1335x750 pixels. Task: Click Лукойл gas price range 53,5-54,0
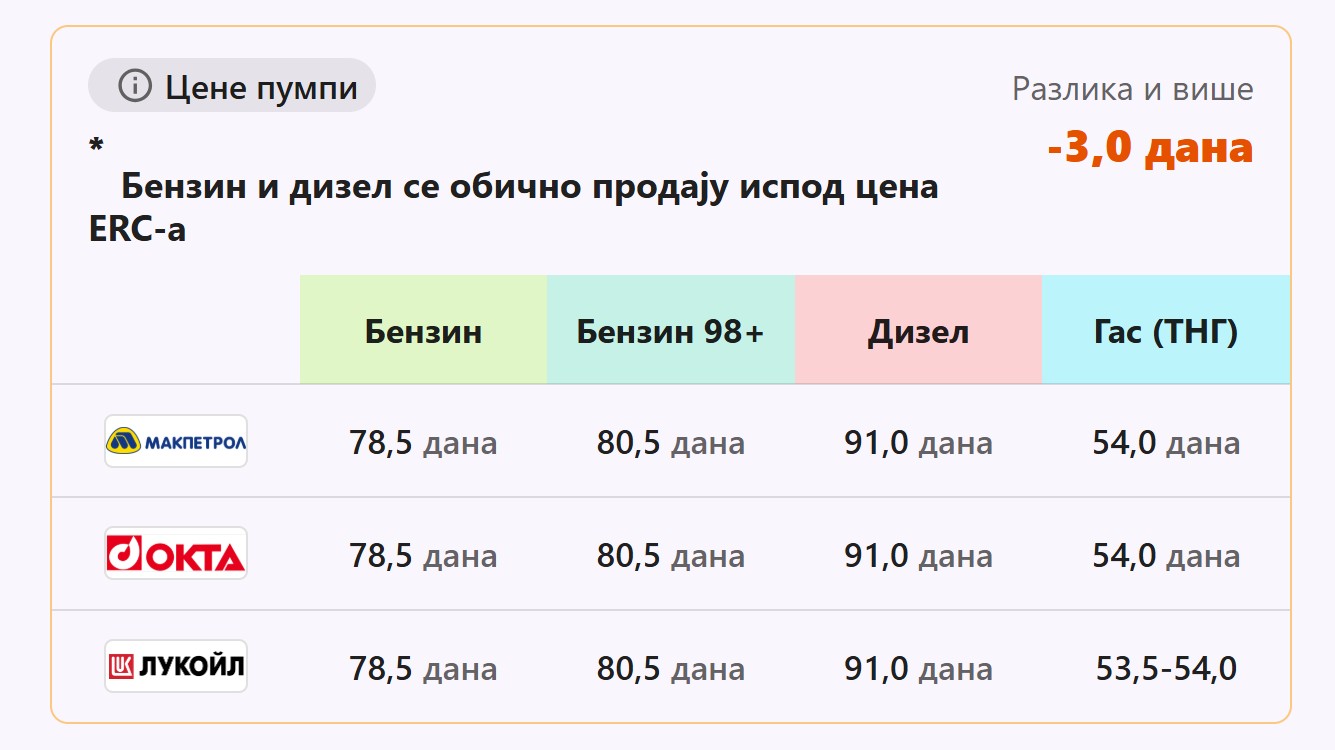[x=1166, y=668]
